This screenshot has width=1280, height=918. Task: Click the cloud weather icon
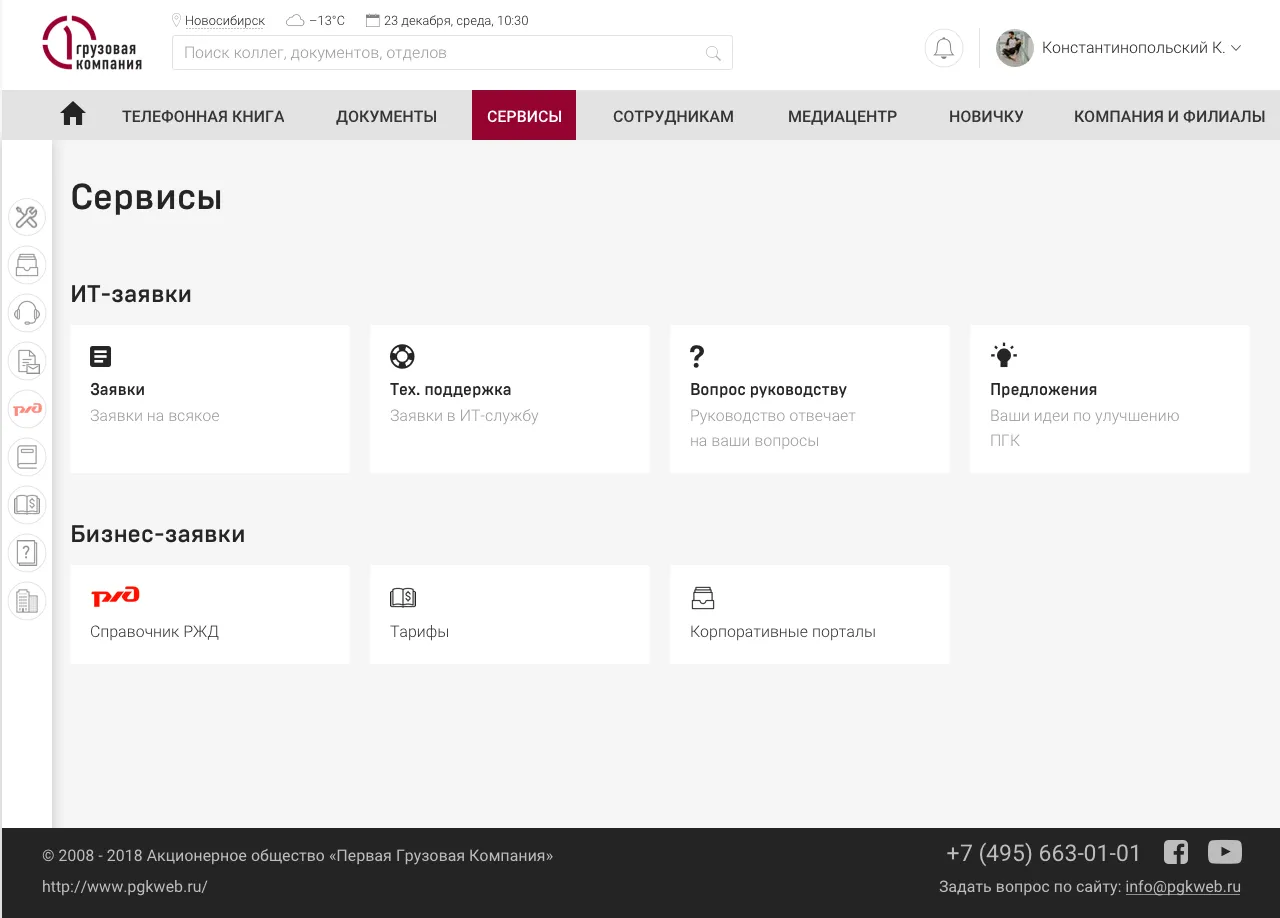click(295, 20)
